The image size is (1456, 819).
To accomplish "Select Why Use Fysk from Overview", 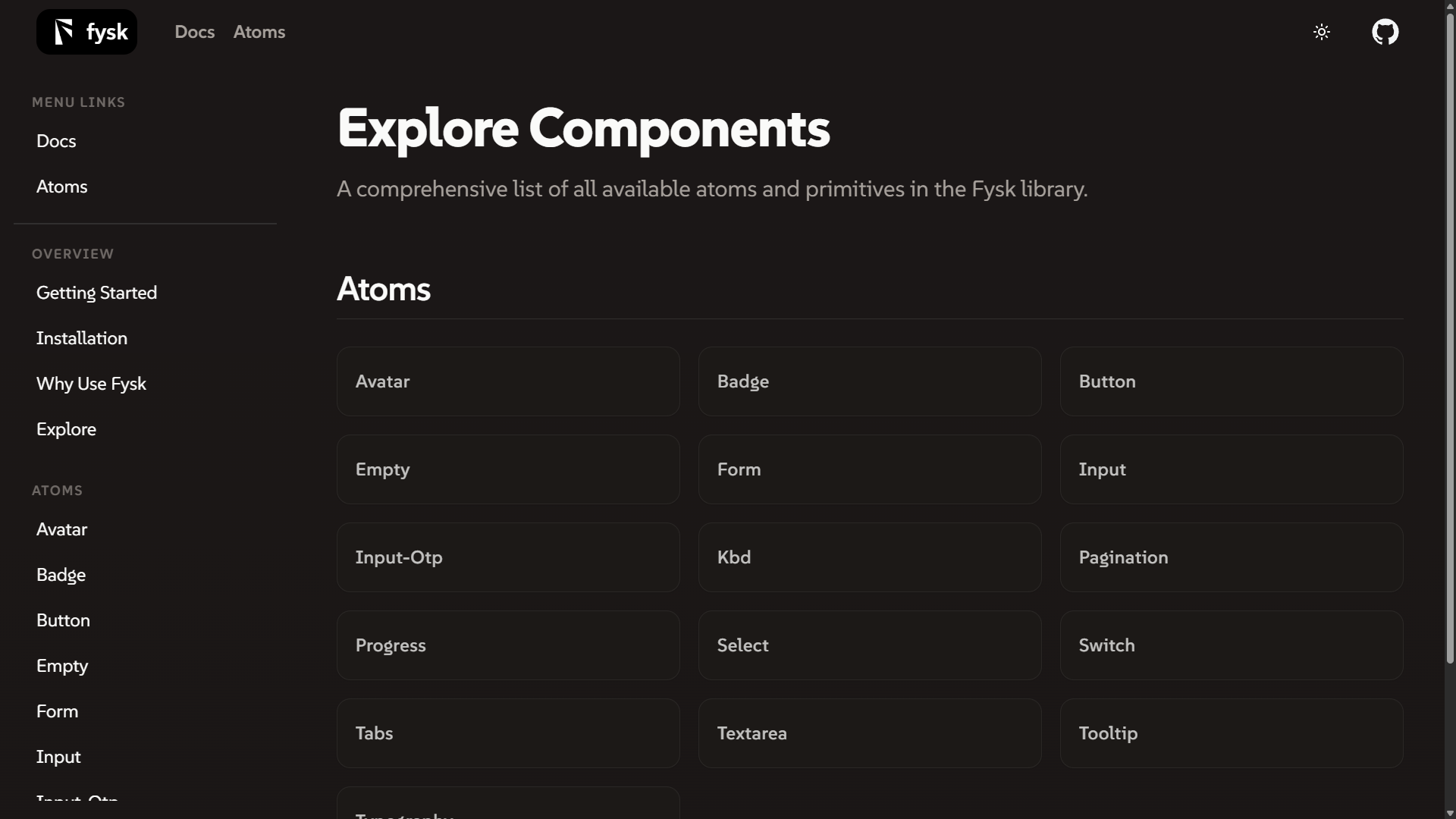I will coord(91,383).
